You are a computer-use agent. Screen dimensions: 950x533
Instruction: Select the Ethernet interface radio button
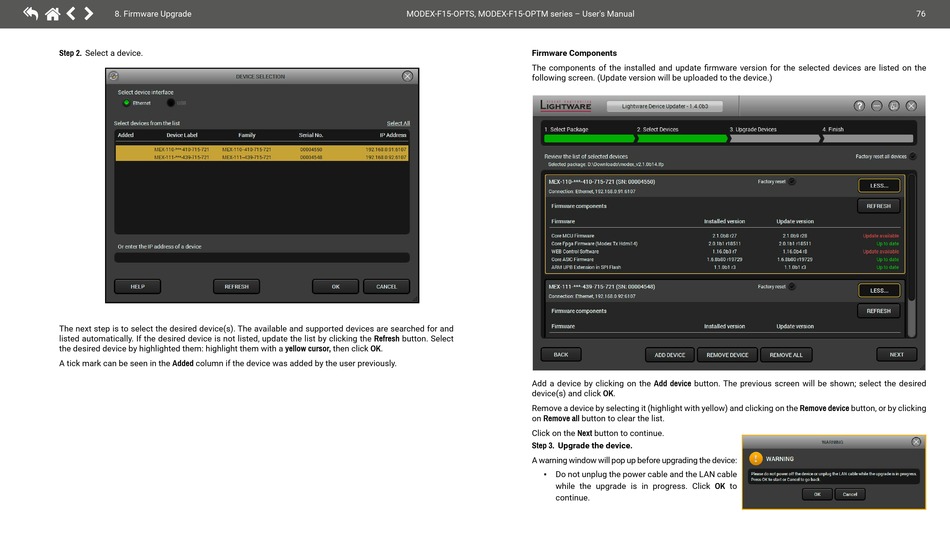(x=126, y=102)
